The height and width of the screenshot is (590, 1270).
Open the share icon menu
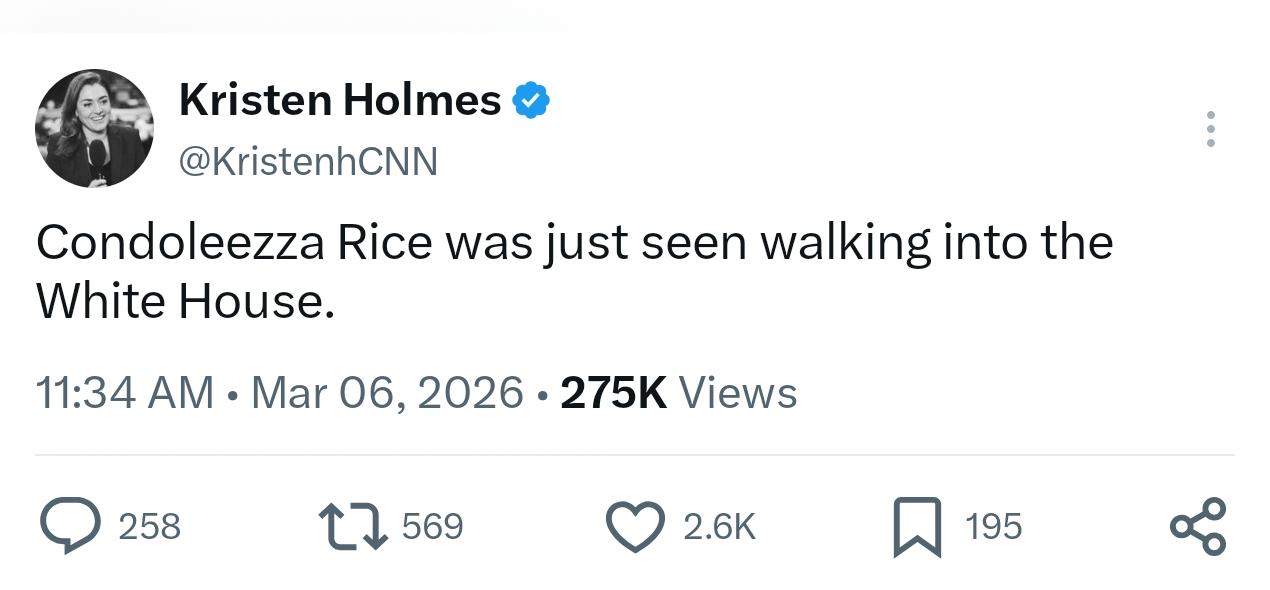click(x=1197, y=527)
